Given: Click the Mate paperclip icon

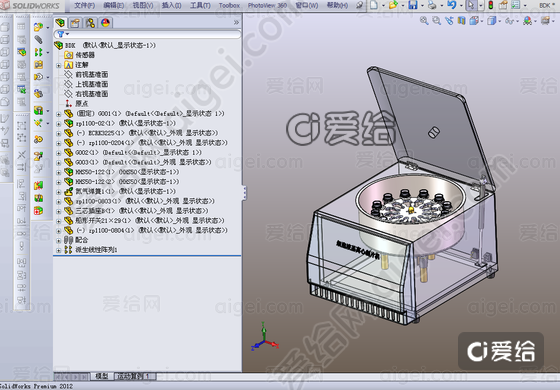Looking at the screenshot, I should pos(38,39).
